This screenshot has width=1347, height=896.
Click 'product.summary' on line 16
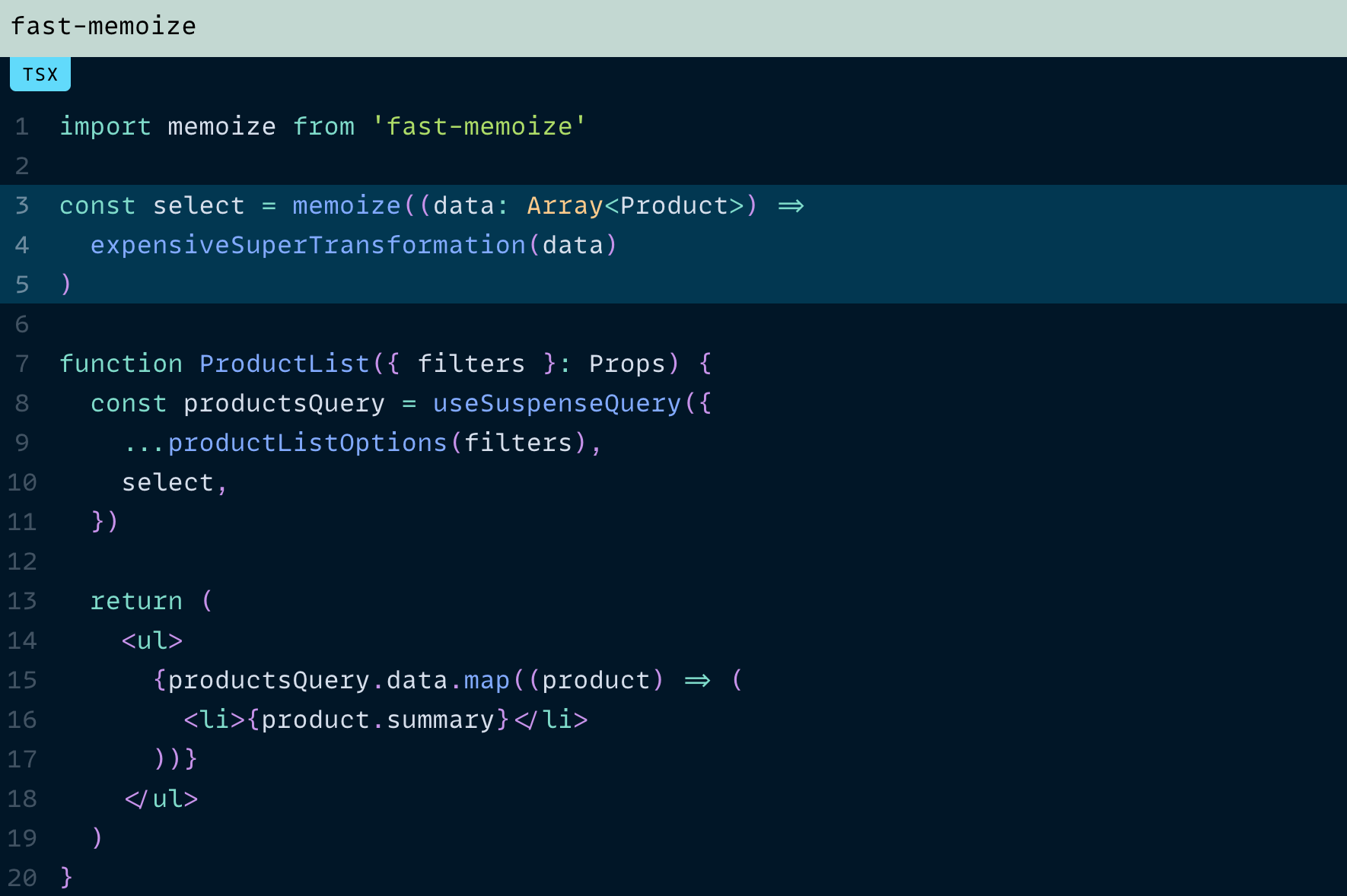coord(377,720)
